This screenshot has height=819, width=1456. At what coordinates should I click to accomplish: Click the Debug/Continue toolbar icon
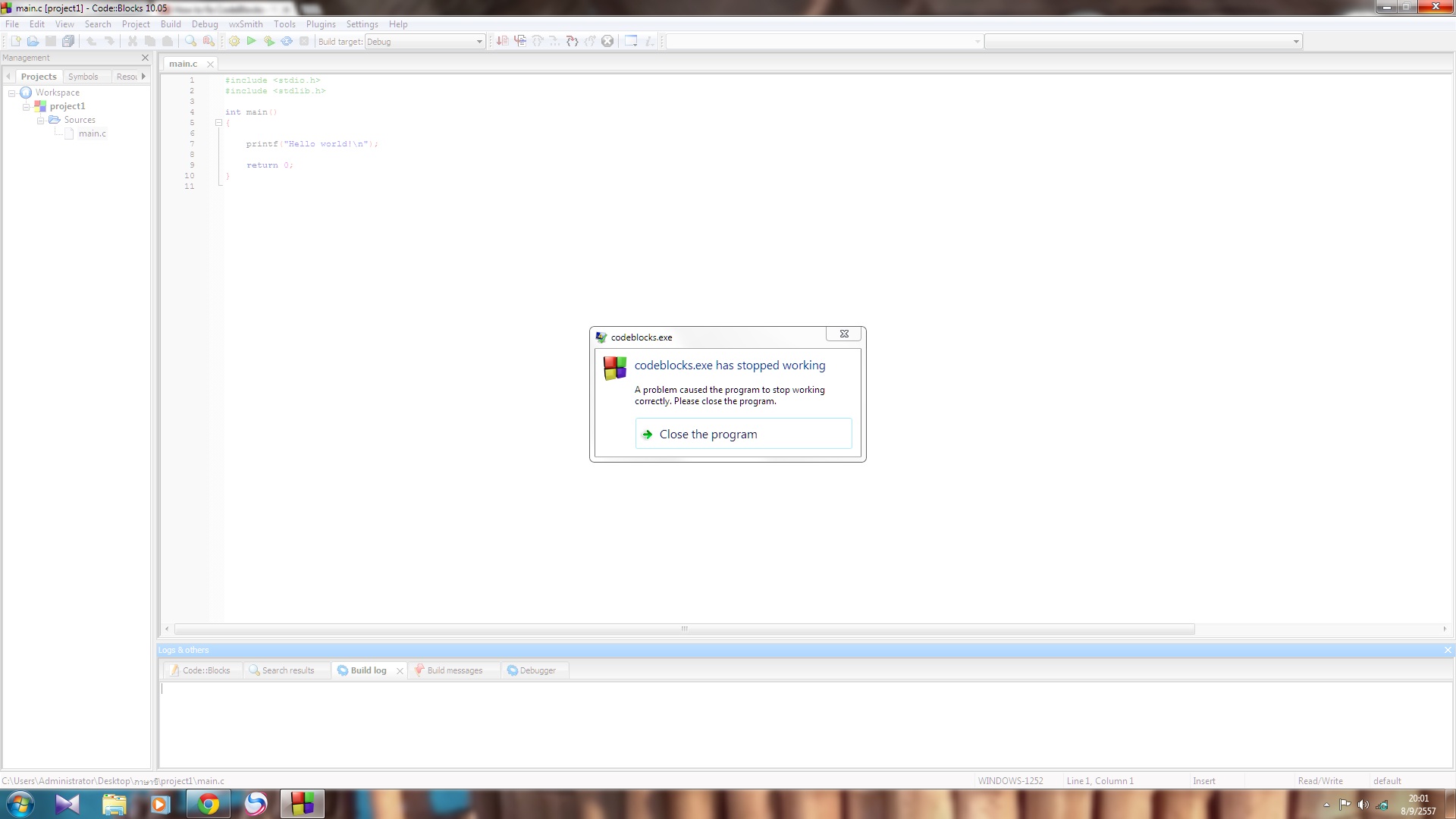502,41
